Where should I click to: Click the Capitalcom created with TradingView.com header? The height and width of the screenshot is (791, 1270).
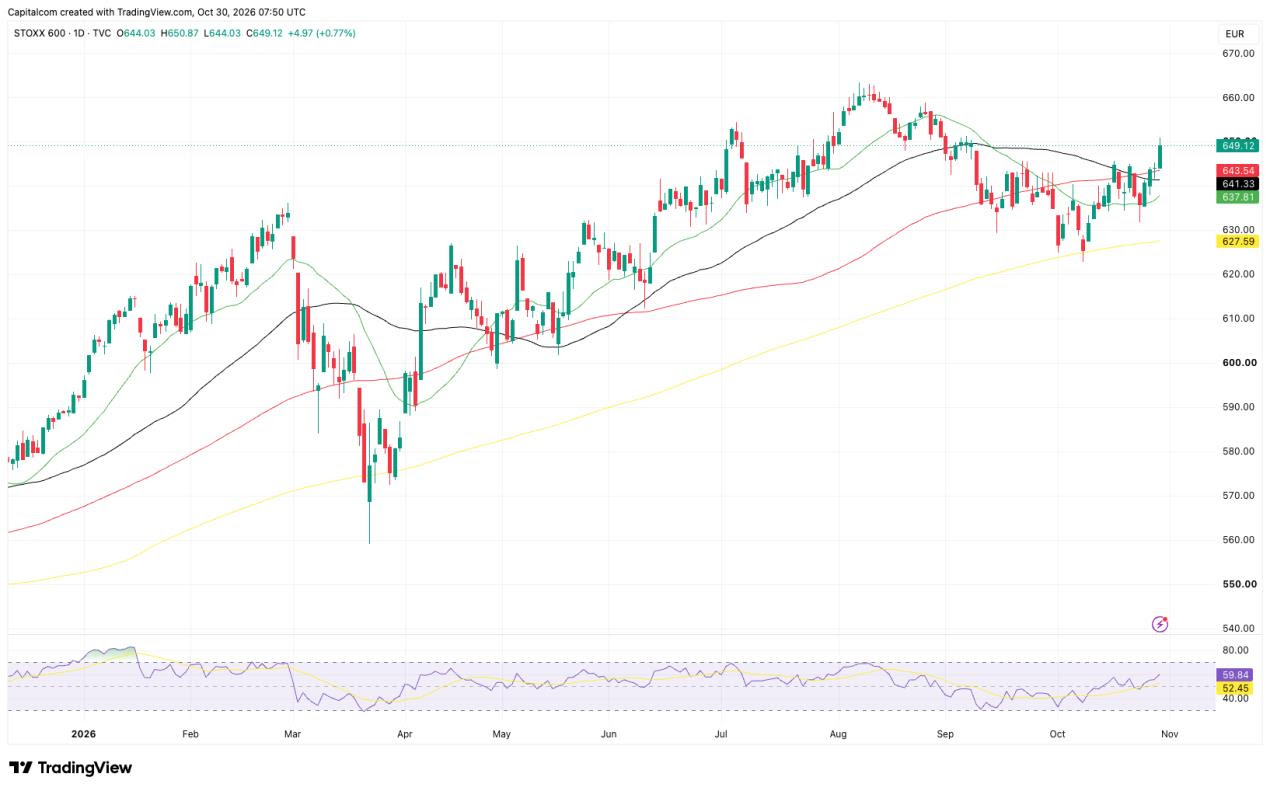click(x=156, y=12)
